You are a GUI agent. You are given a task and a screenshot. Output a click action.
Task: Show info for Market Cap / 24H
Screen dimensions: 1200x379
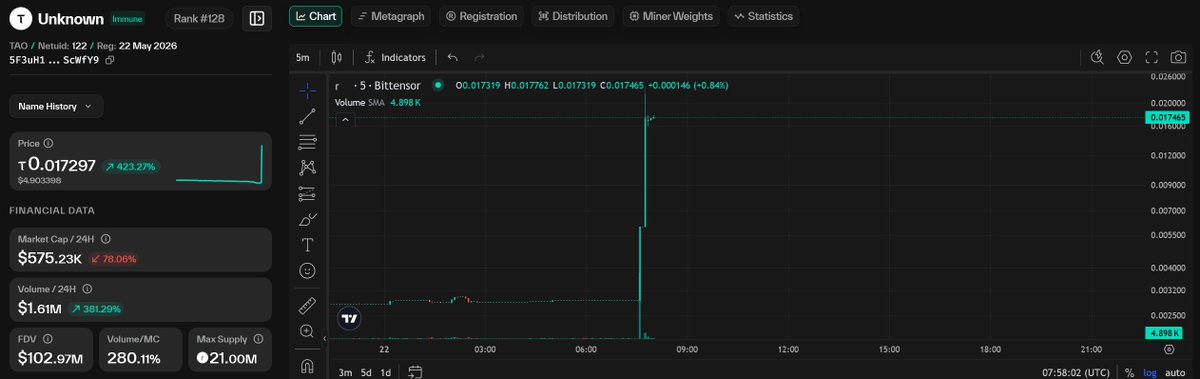pyautogui.click(x=105, y=239)
